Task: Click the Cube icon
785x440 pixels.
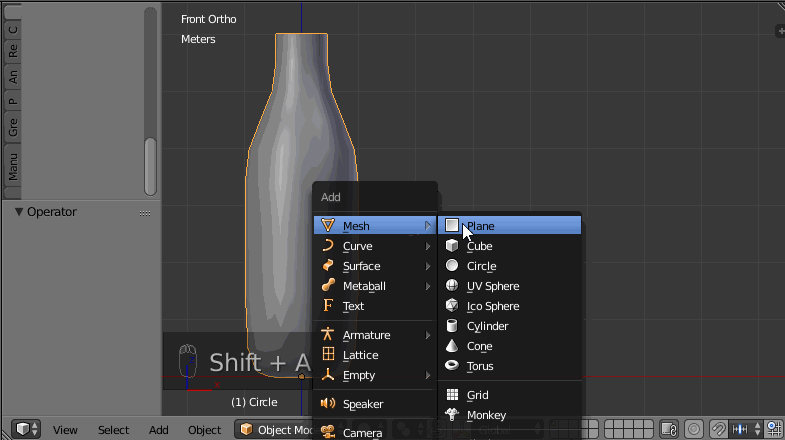Action: (x=452, y=245)
